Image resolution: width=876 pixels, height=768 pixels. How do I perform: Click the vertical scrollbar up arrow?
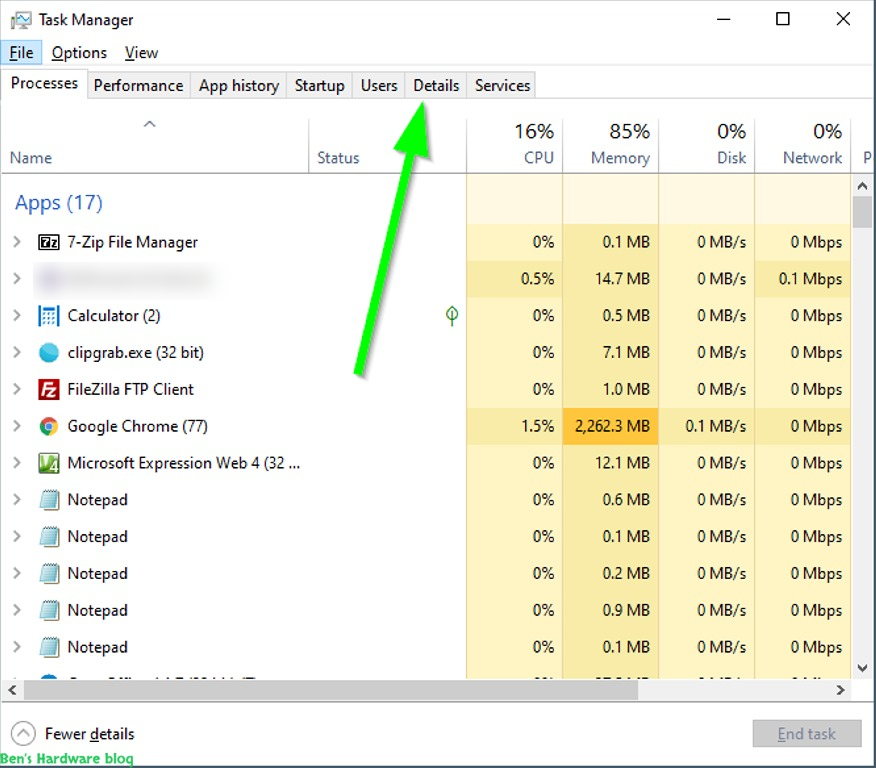pyautogui.click(x=862, y=185)
